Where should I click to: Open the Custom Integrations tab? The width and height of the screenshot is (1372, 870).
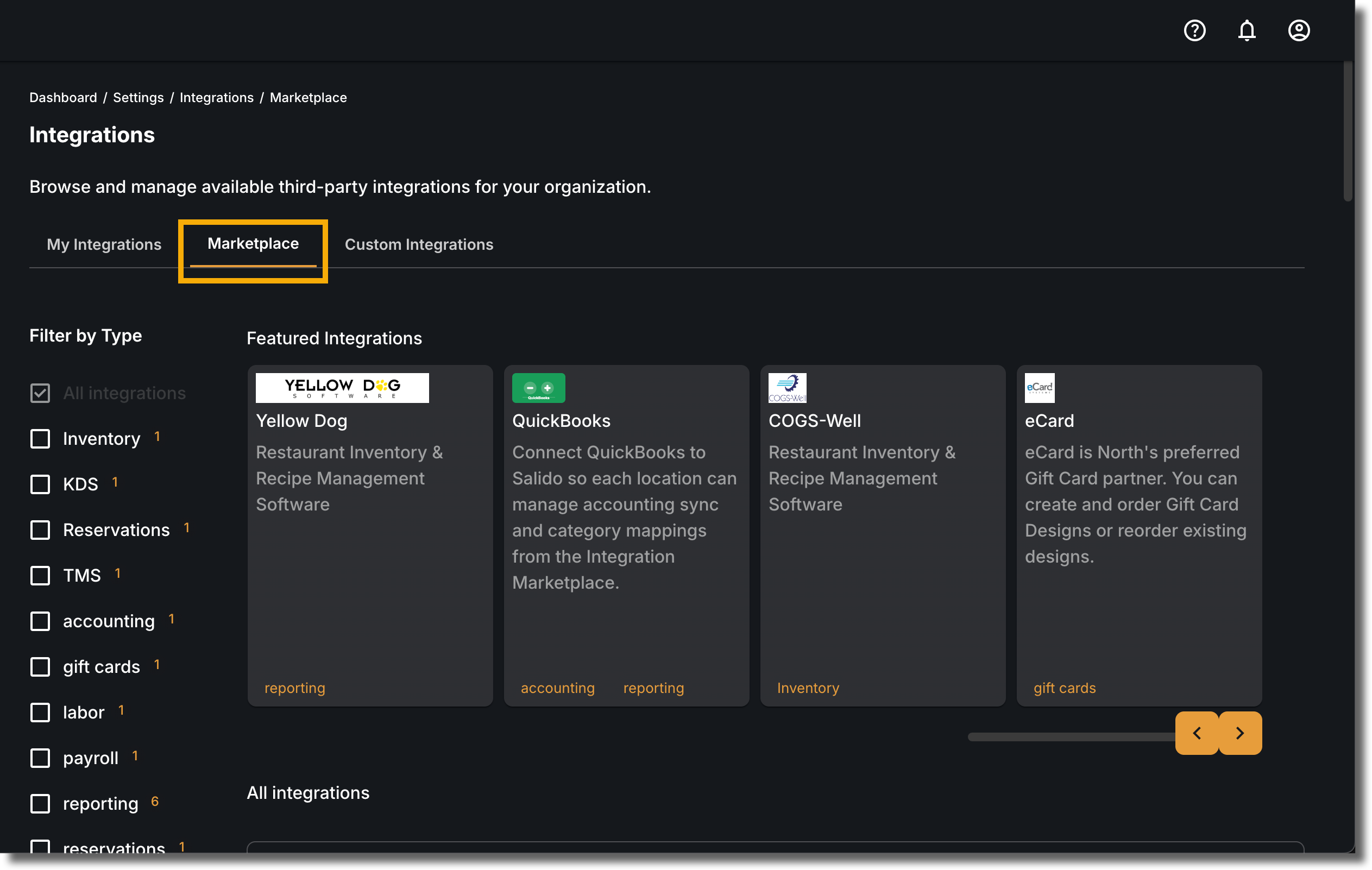[x=419, y=244]
